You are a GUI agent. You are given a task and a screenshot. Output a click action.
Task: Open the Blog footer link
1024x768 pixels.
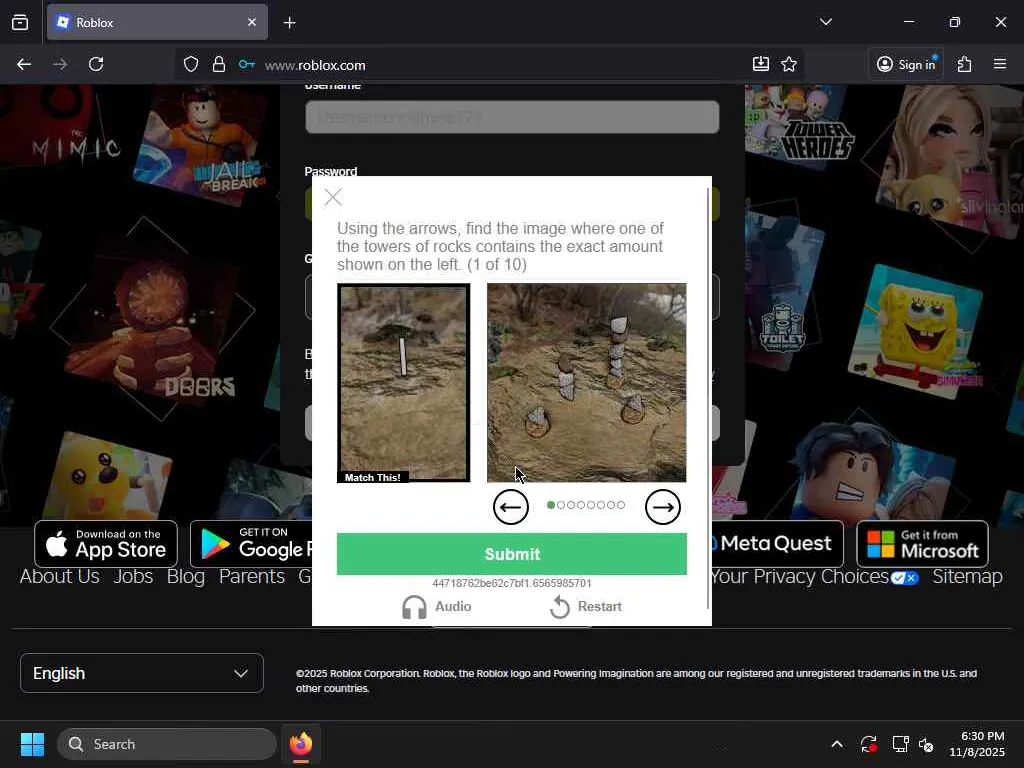pos(185,577)
